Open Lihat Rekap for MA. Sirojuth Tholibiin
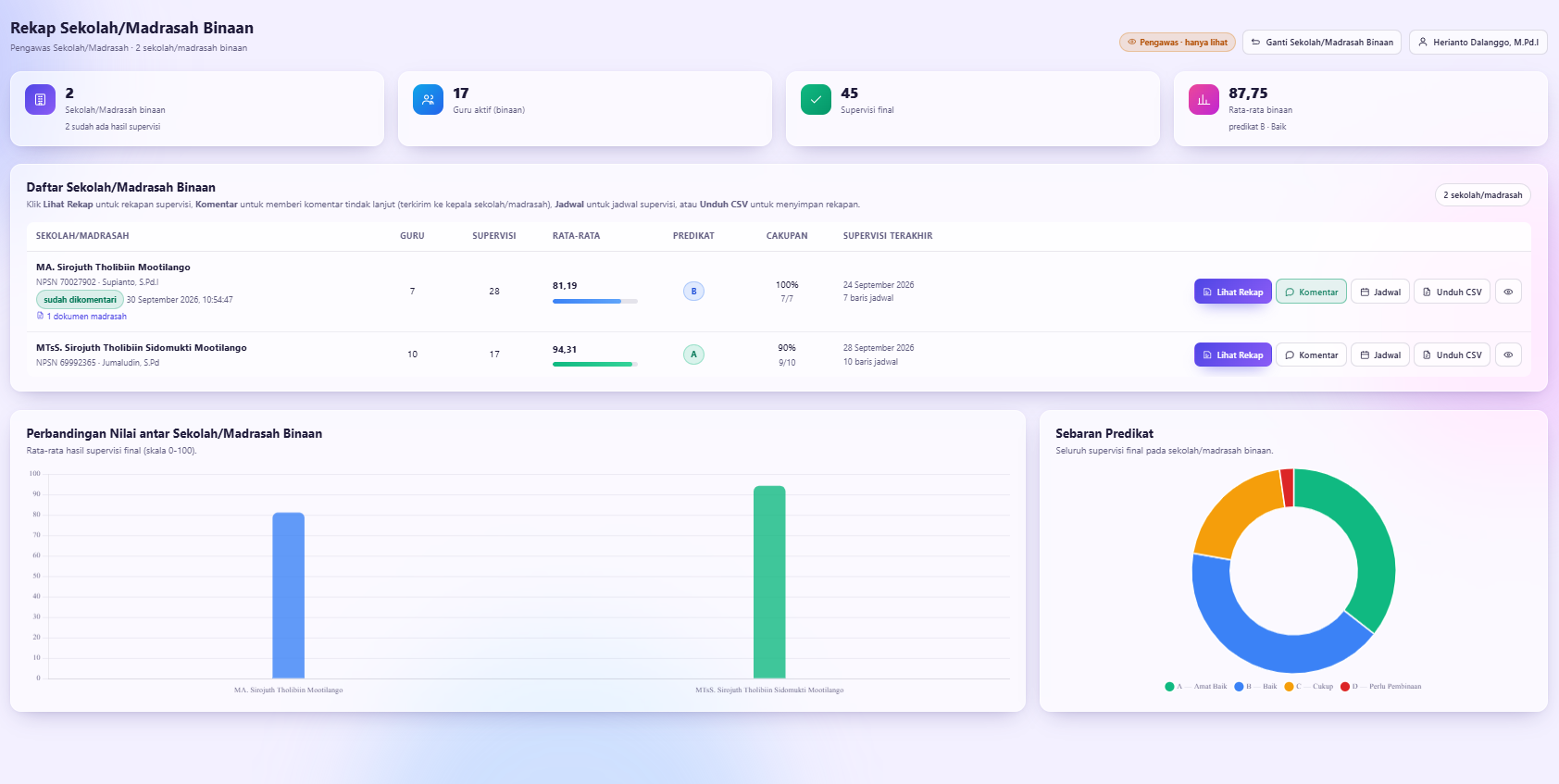Image resolution: width=1559 pixels, height=784 pixels. point(1233,292)
